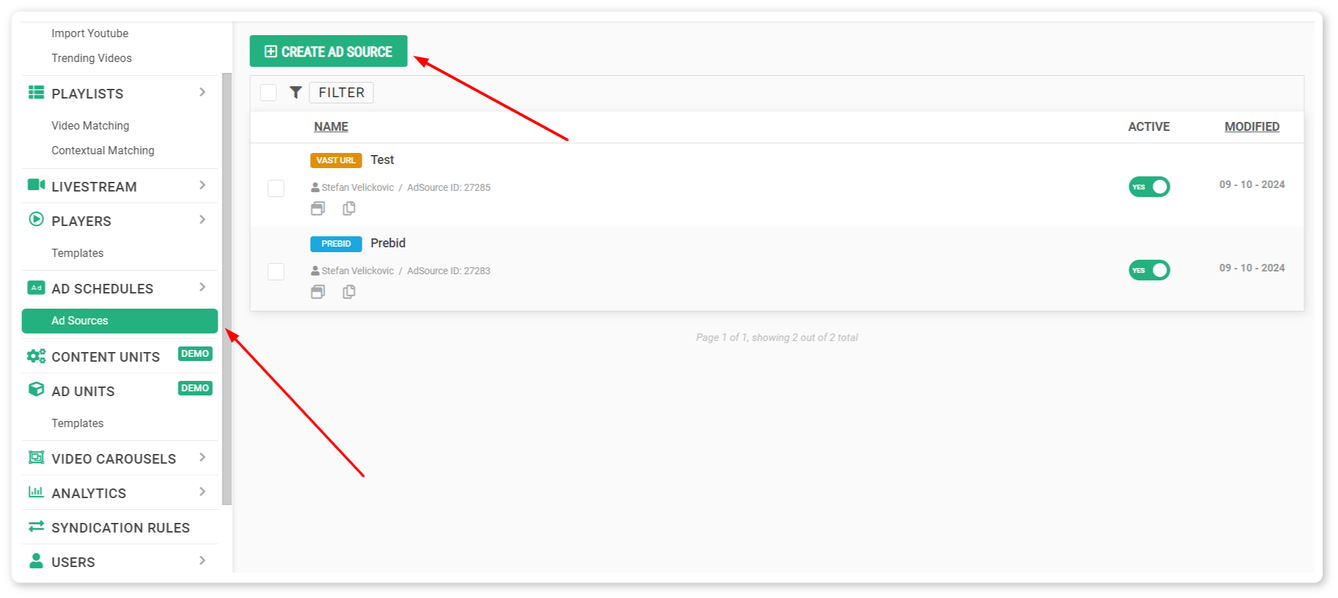Image resolution: width=1338 pixels, height=598 pixels.
Task: Click the user icon in Test row
Action: pos(315,187)
